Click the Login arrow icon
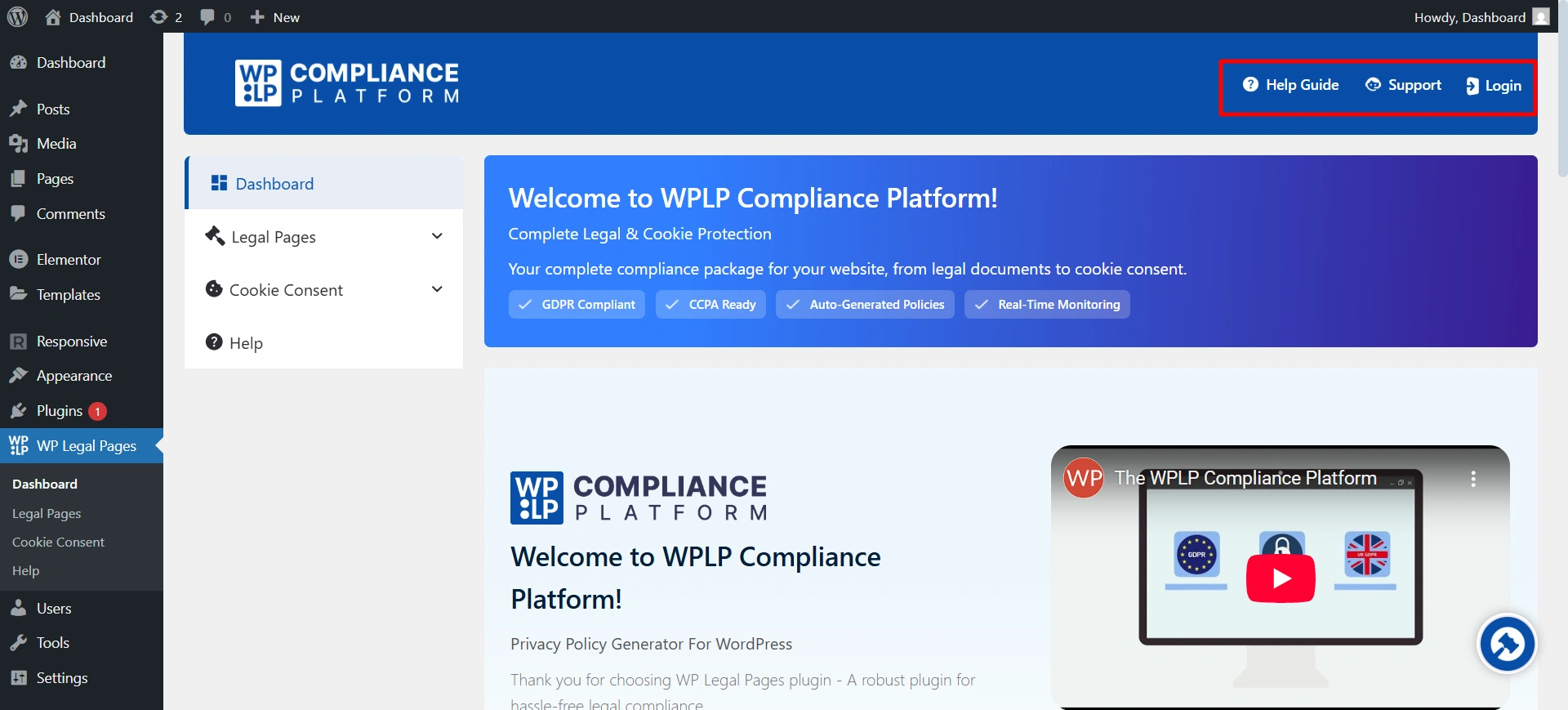Image resolution: width=1568 pixels, height=710 pixels. [x=1472, y=86]
